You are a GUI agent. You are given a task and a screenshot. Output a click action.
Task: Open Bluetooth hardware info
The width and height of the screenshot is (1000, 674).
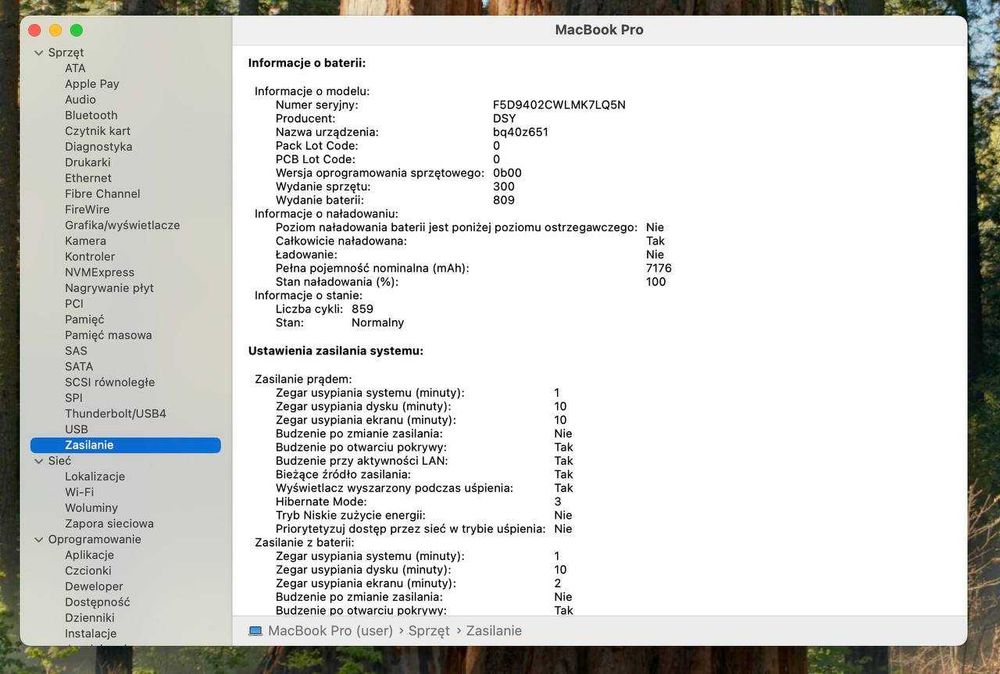91,115
